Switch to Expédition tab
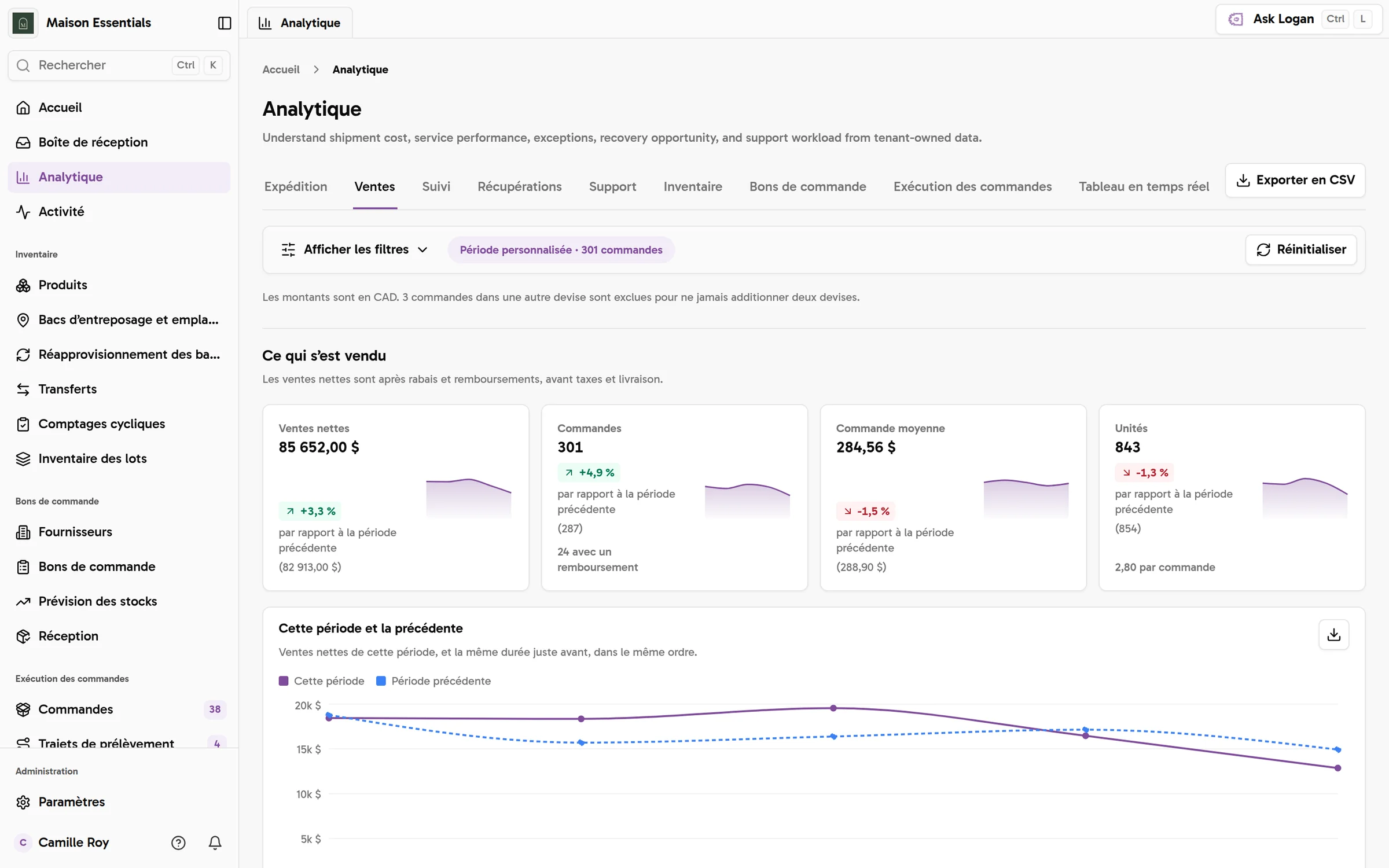Screen dimensions: 1389x868 pos(296,186)
